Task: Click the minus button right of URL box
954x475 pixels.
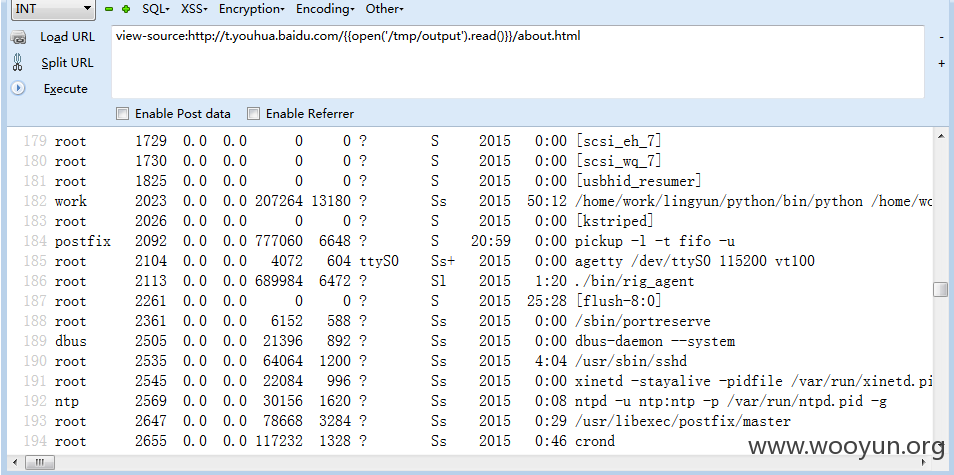Action: [x=941, y=37]
